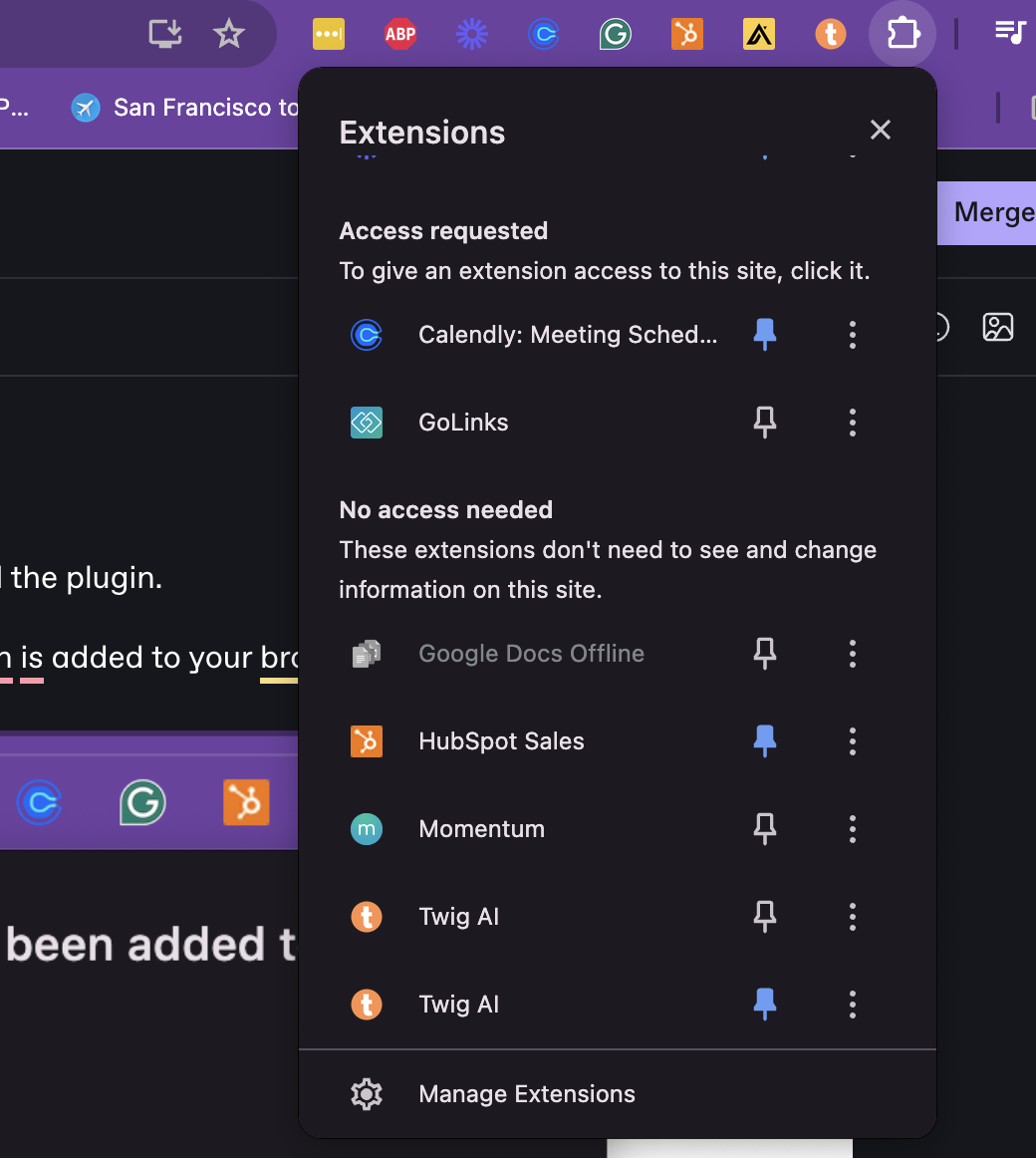The width and height of the screenshot is (1036, 1158).
Task: Unpin HubSpot Sales from toolbar
Action: pos(765,741)
